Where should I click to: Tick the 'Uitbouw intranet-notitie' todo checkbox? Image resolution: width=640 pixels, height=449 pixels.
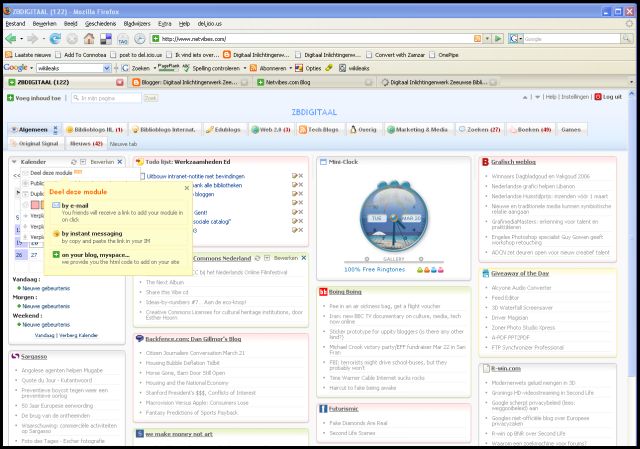click(142, 176)
